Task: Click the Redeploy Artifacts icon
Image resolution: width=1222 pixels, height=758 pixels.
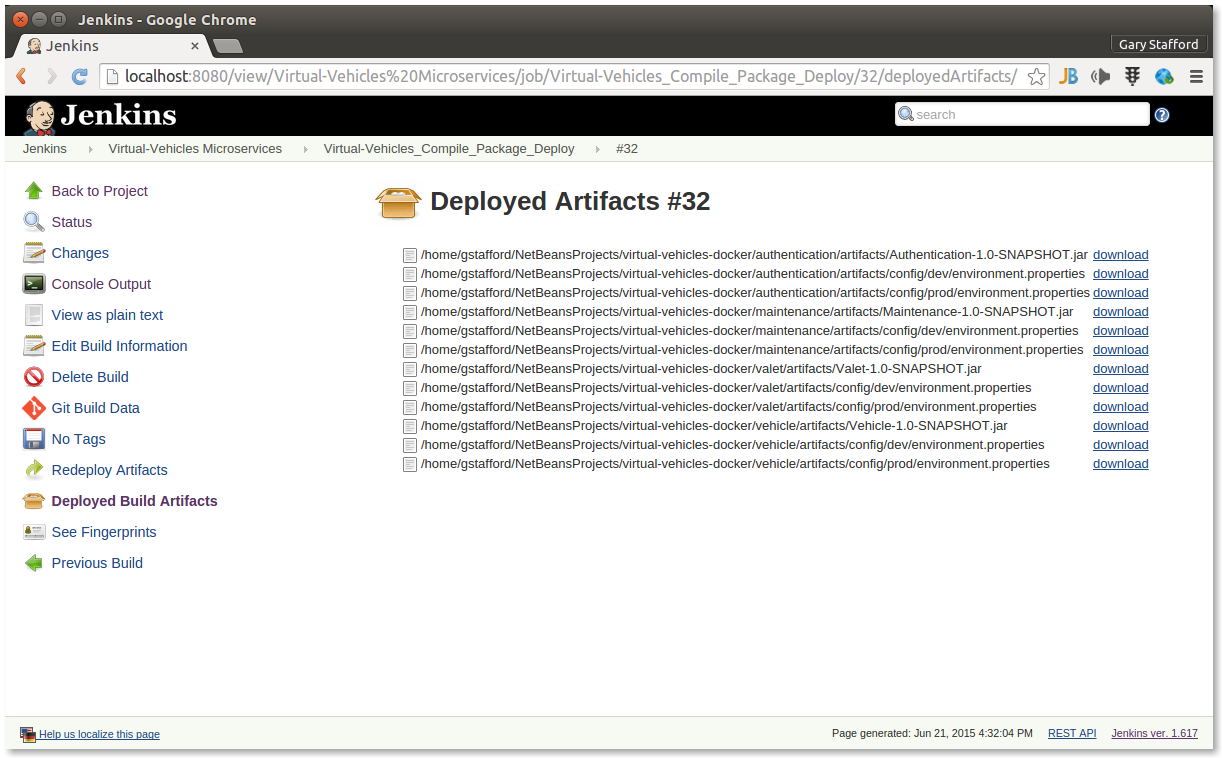Action: [x=34, y=470]
